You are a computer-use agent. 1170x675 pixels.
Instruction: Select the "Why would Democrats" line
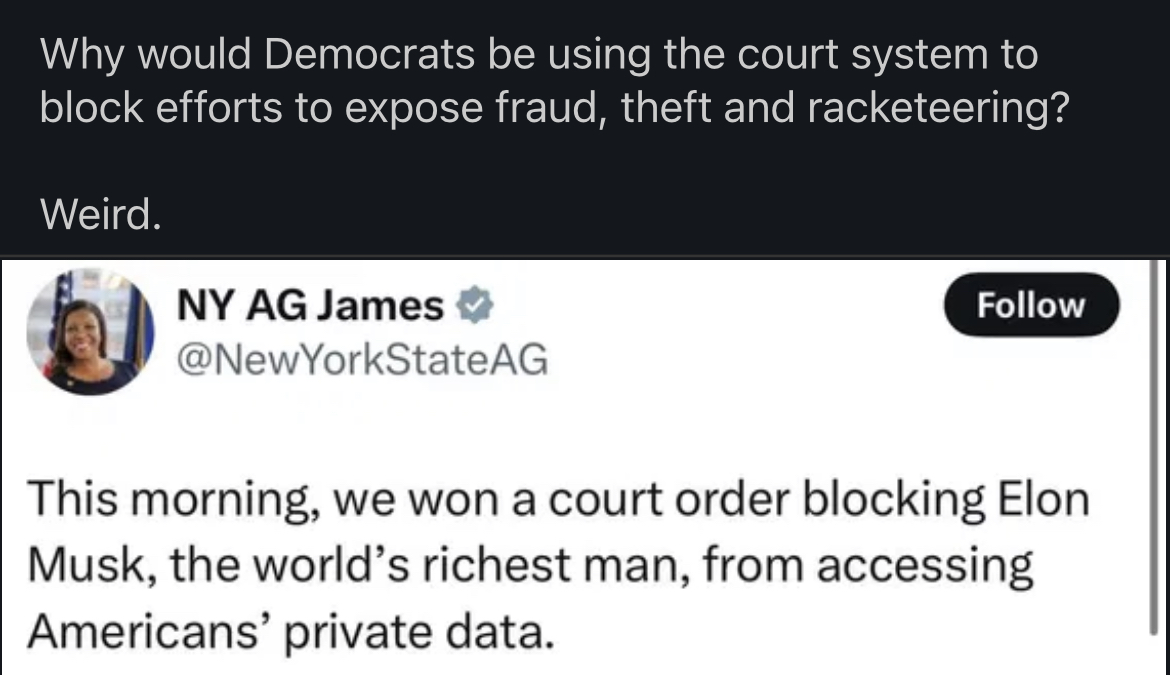tap(539, 55)
